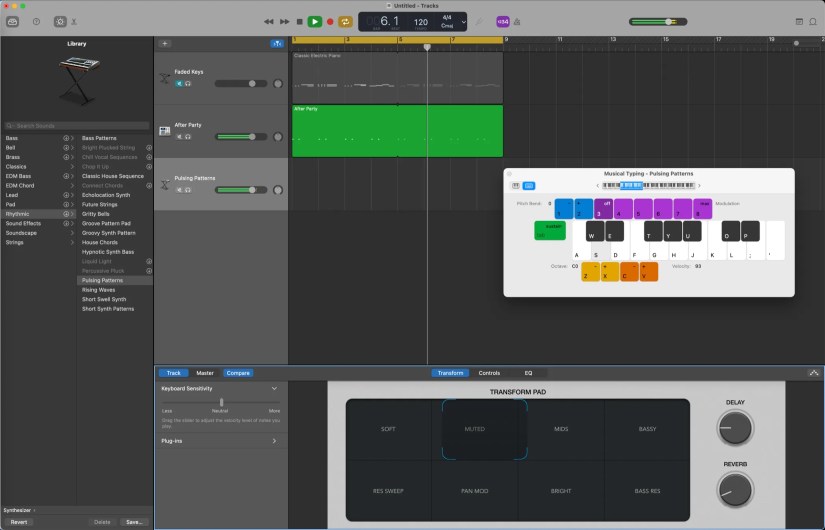Download the Liquid Light patch icon
Image resolution: width=825 pixels, height=530 pixels.
(149, 261)
